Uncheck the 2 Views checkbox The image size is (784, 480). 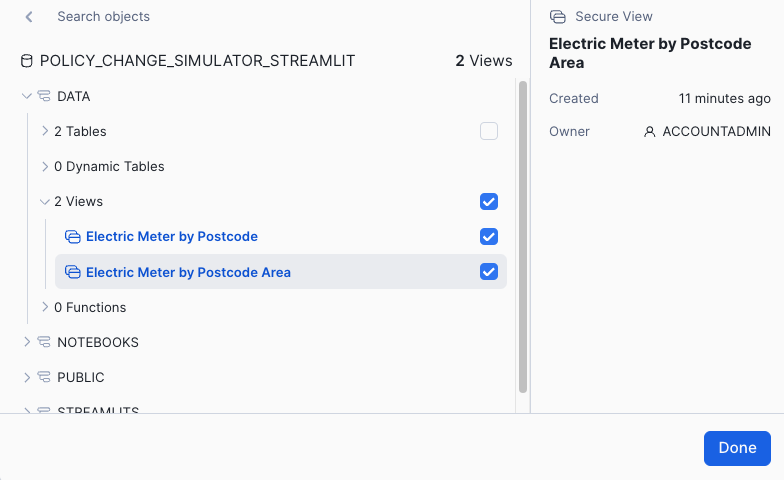(488, 202)
